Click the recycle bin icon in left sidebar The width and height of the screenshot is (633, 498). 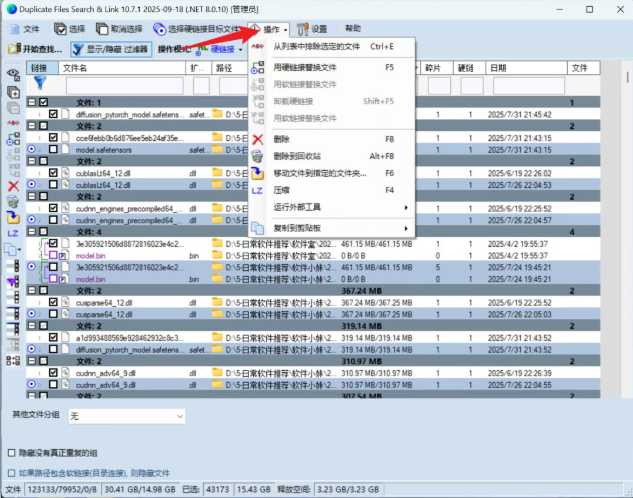[13, 201]
